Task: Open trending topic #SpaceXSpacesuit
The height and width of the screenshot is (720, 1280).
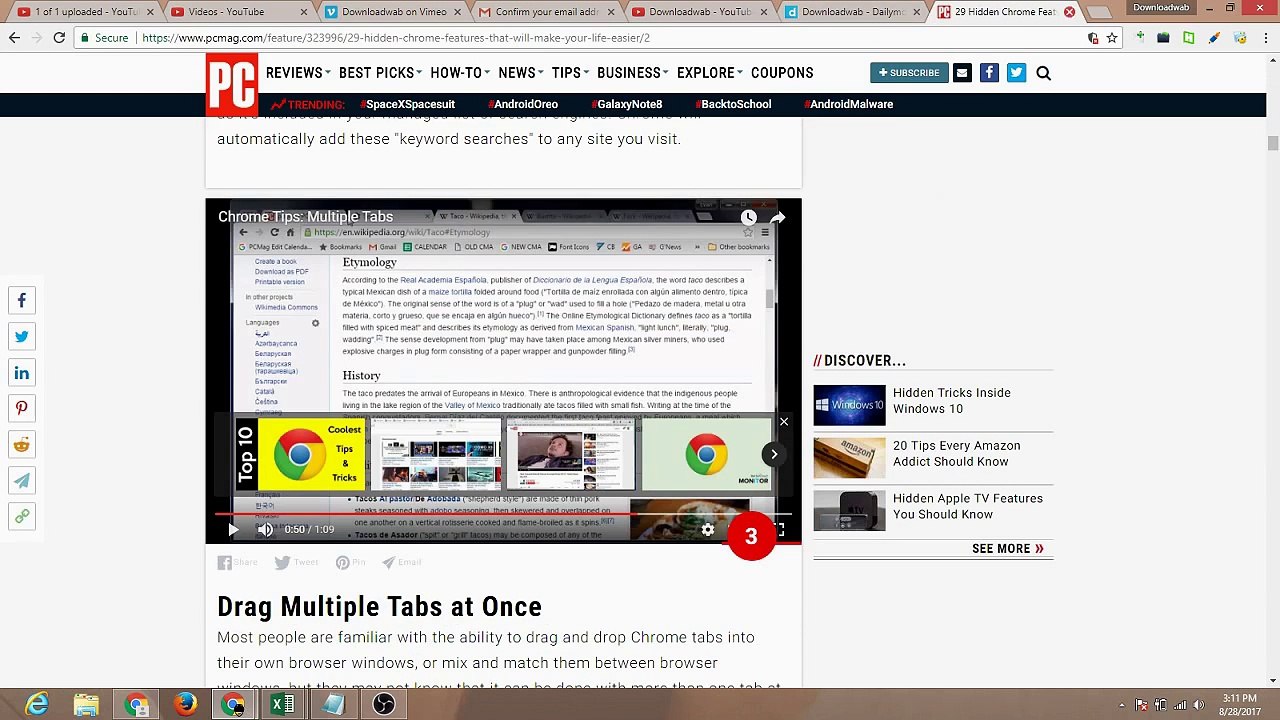Action: tap(407, 104)
